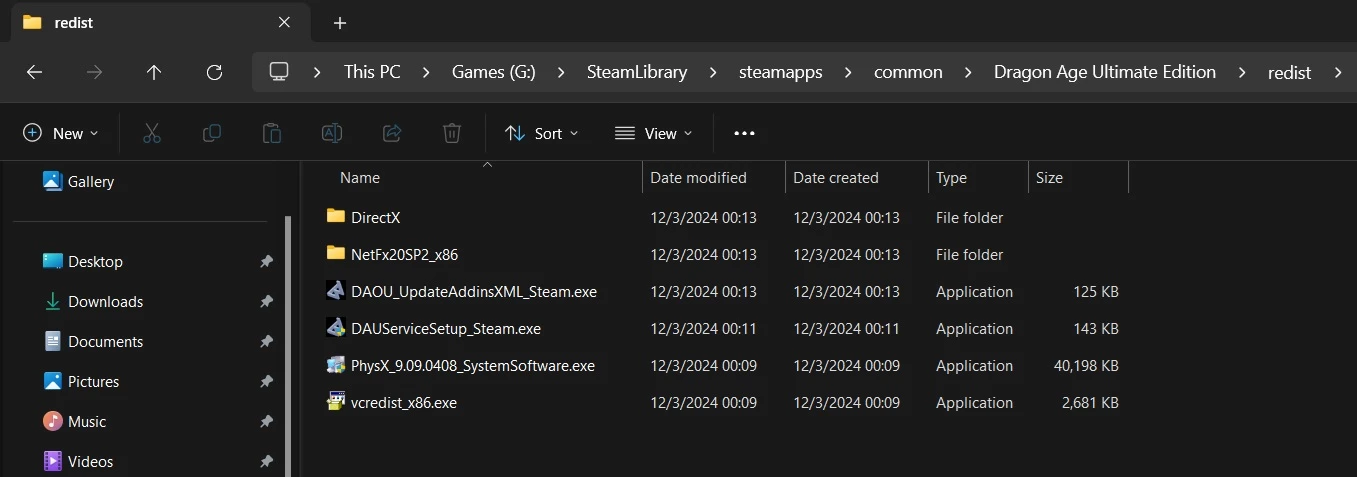Go back to the previous folder
The height and width of the screenshot is (477, 1357).
[34, 72]
